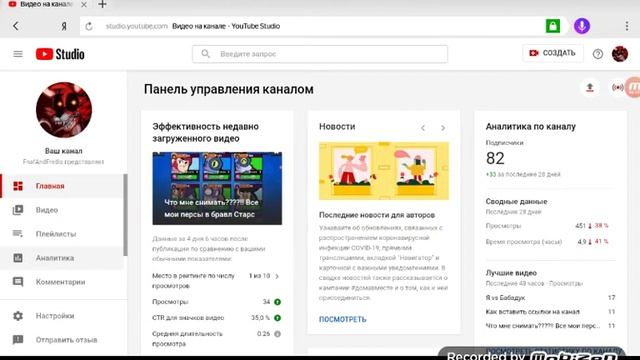The width and height of the screenshot is (640, 360).
Task: Click the Yandex Я browser button
Action: pos(64,26)
